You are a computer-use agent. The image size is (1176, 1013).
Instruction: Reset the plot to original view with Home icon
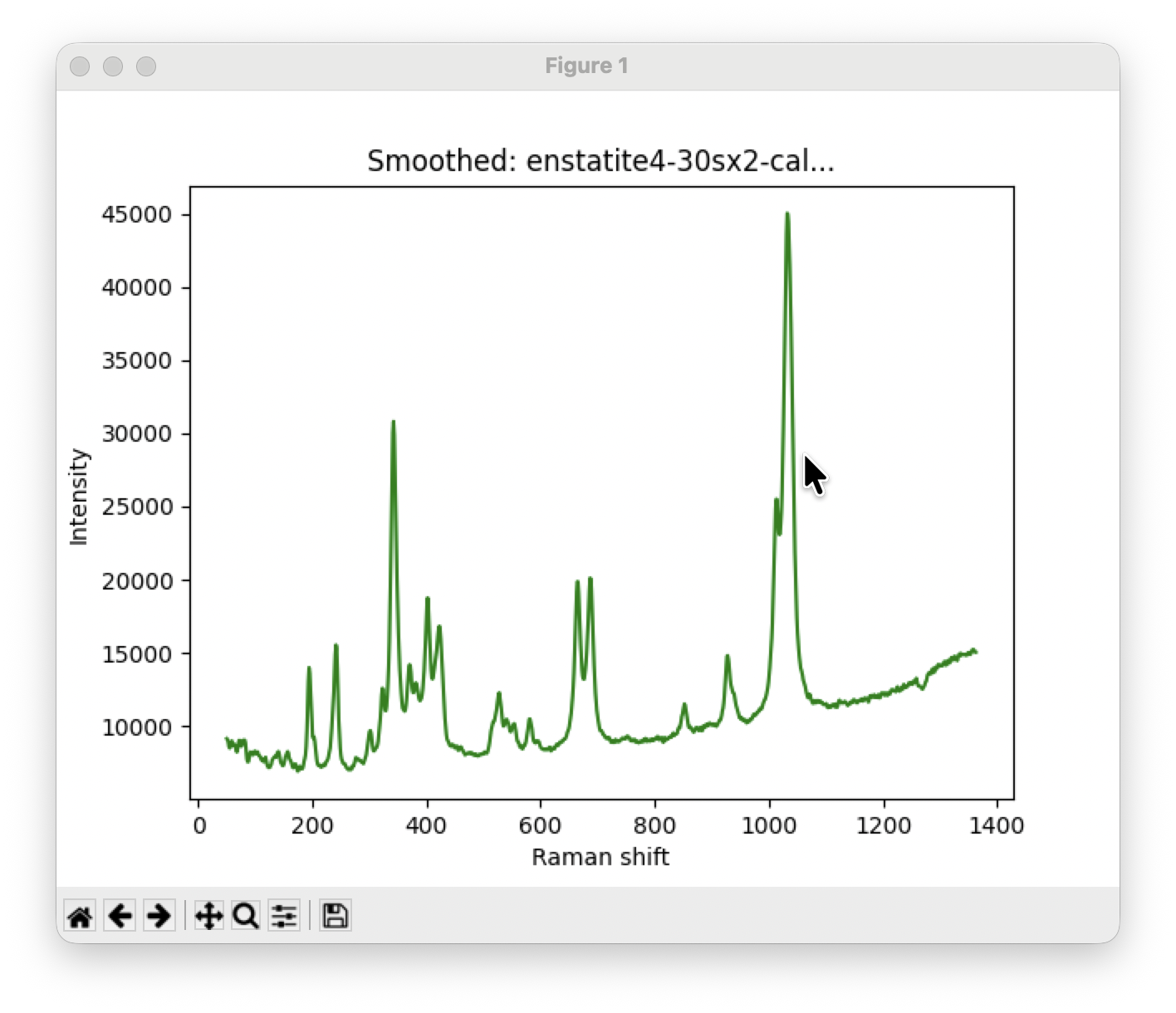[x=80, y=917]
